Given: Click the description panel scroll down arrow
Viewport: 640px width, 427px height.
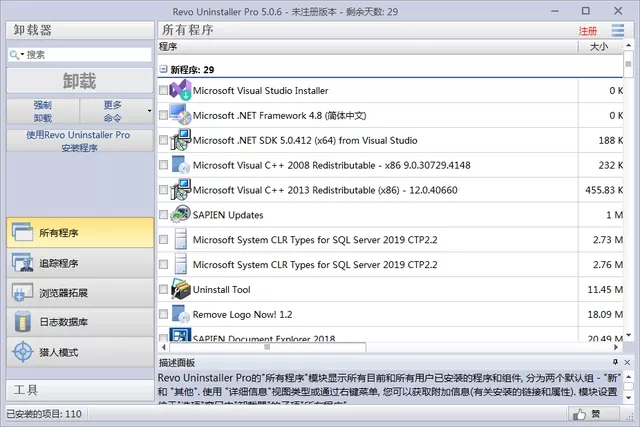Looking at the screenshot, I should tap(629, 398).
